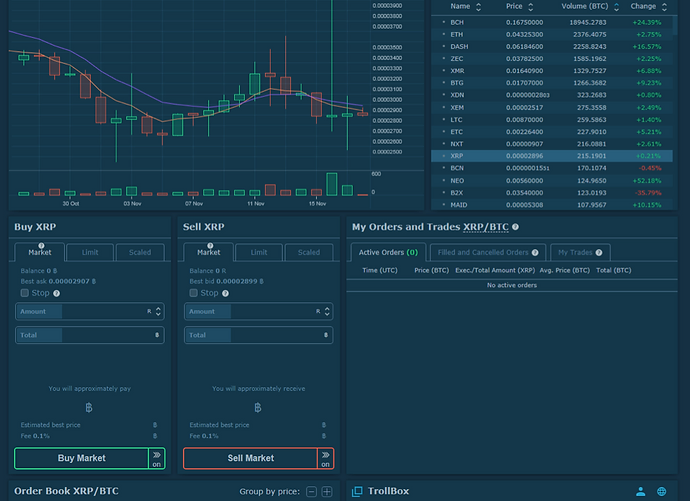Viewport: 690px width, 501px height.
Task: Select ETC row in market list
Action: click(552, 132)
